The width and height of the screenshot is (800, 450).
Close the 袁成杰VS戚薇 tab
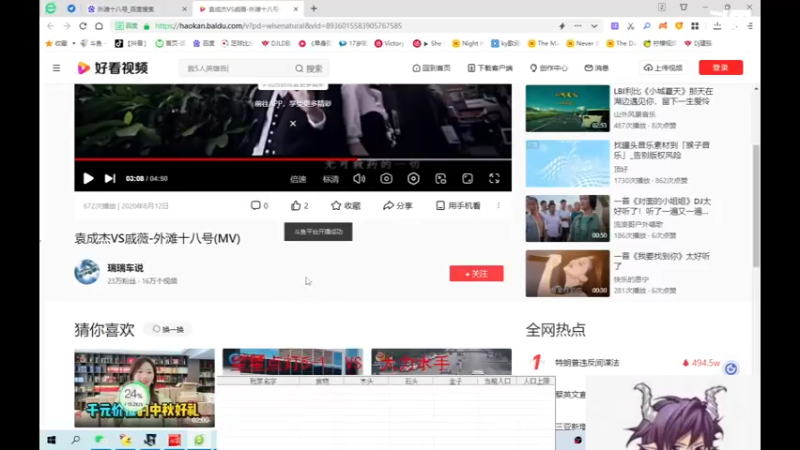pyautogui.click(x=295, y=9)
